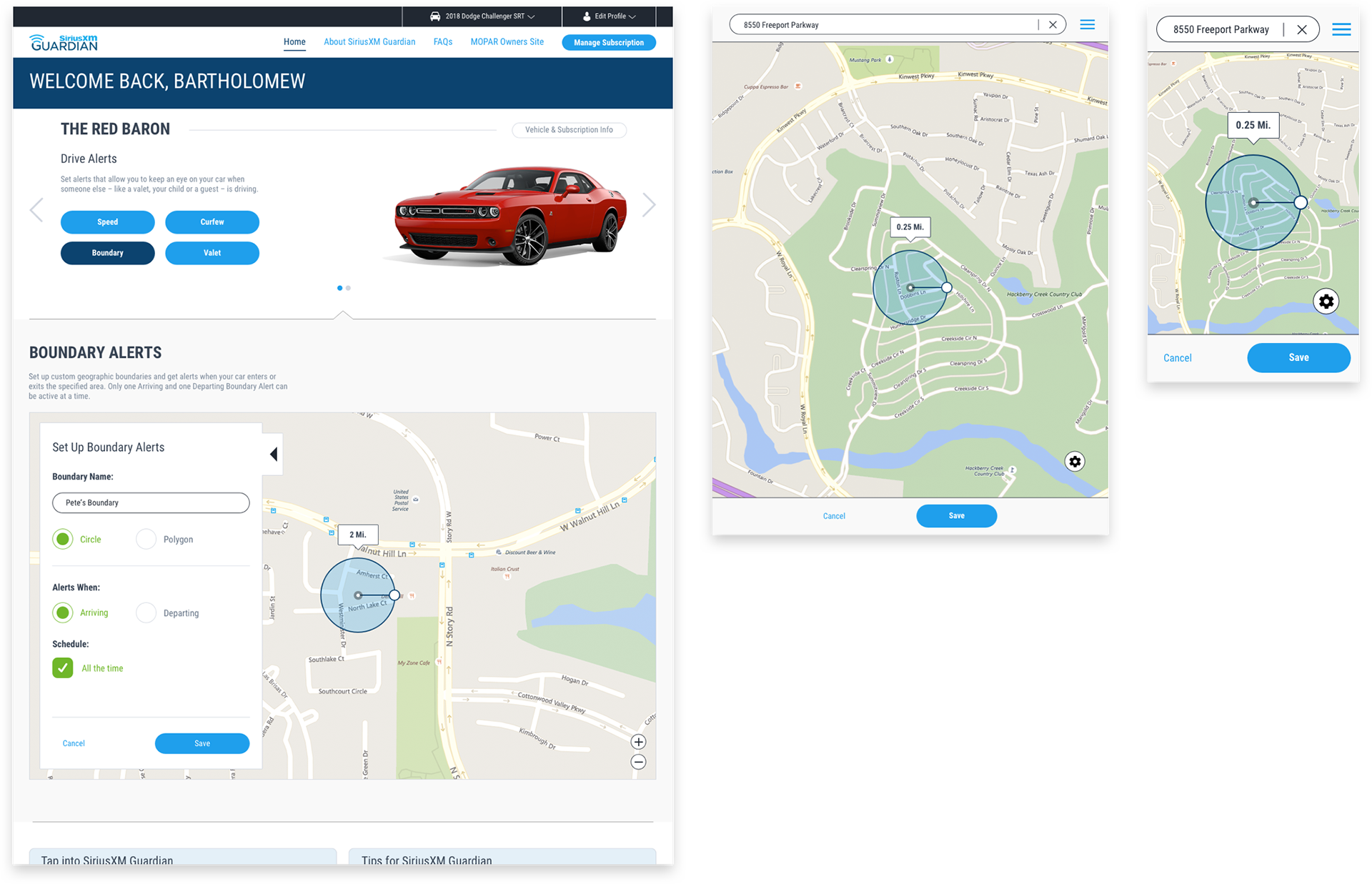
Task: Click the map zoom-out minus icon
Action: click(638, 762)
